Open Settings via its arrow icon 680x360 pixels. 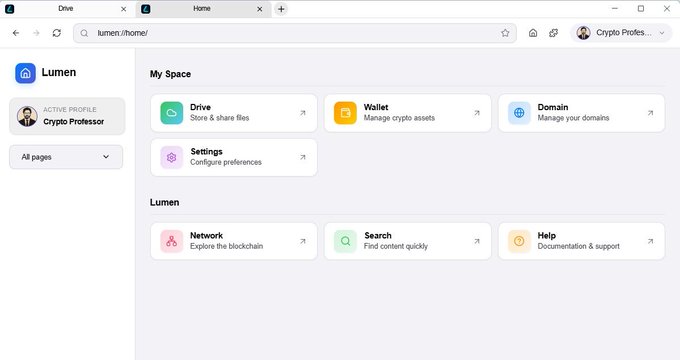point(303,157)
